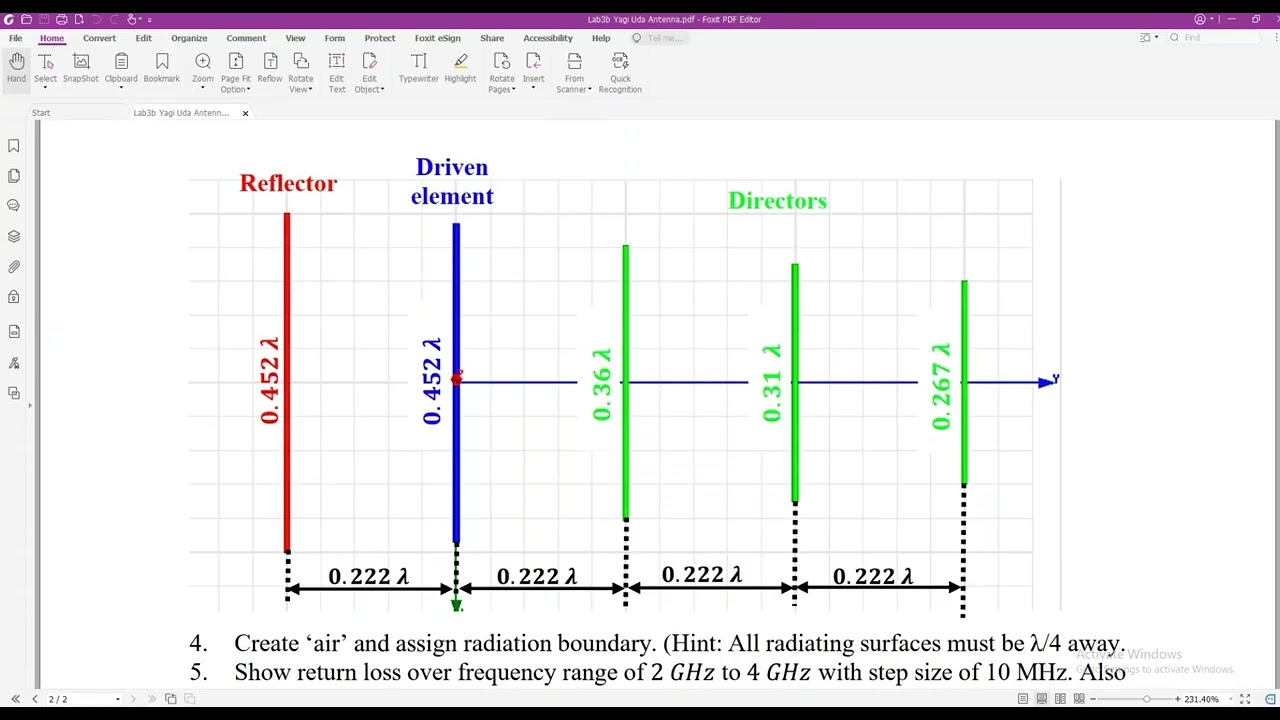Click the zoom out minus button
This screenshot has height=720, width=1280.
pyautogui.click(x=1095, y=699)
